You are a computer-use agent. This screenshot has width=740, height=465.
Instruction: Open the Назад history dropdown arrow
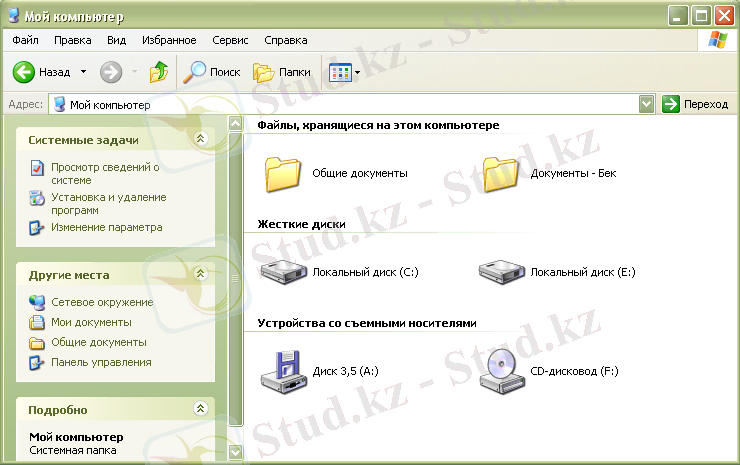coord(84,72)
